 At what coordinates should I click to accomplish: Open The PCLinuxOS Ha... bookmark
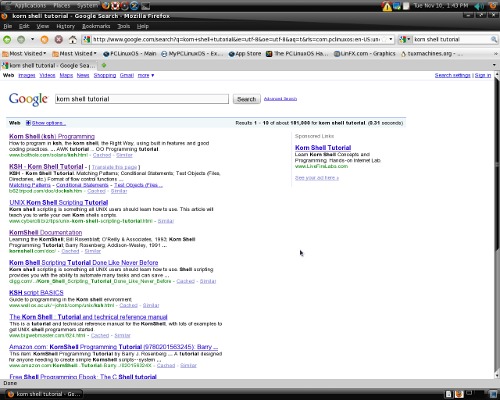coord(297,53)
